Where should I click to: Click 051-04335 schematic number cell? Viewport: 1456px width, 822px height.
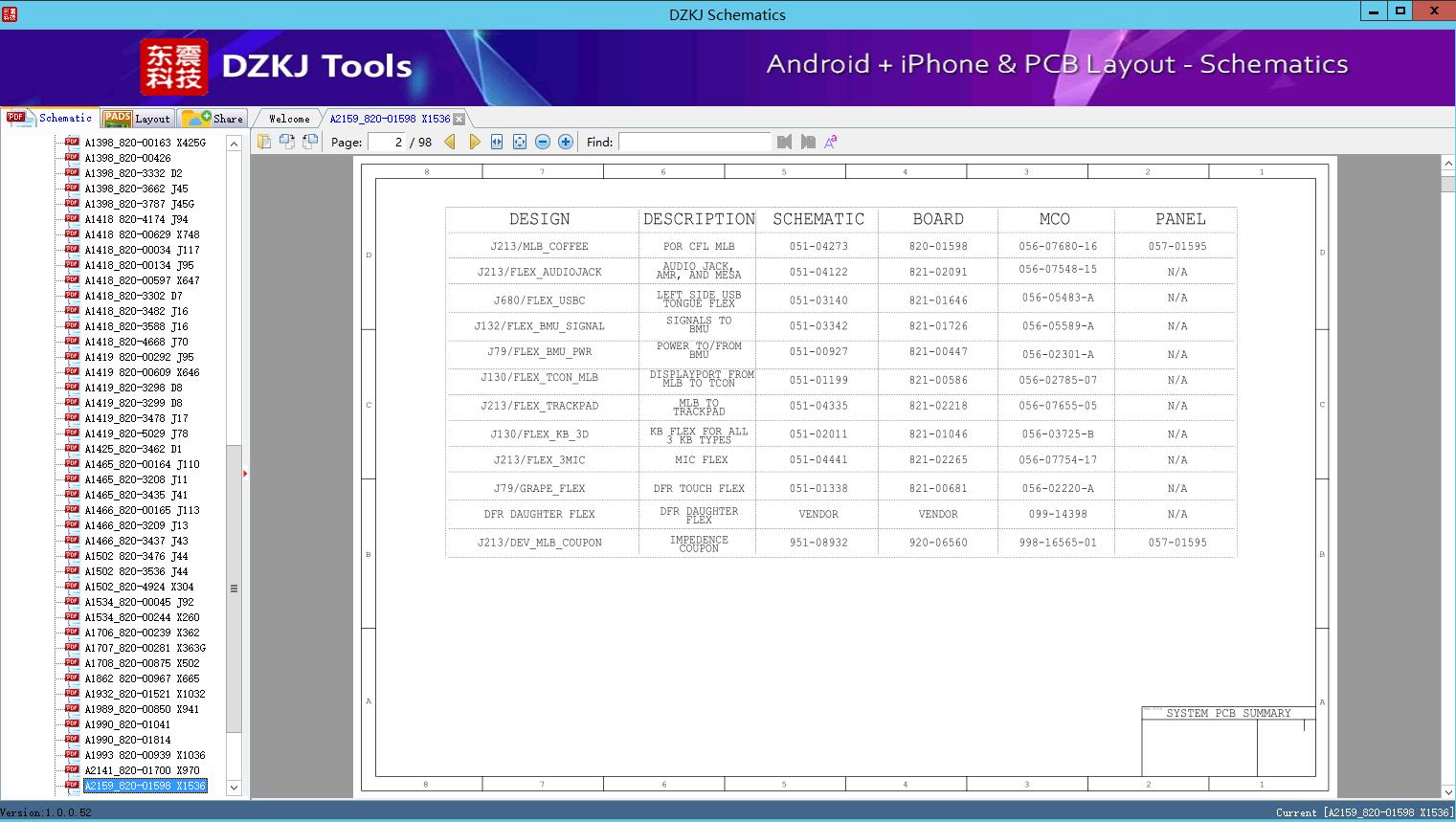(818, 406)
